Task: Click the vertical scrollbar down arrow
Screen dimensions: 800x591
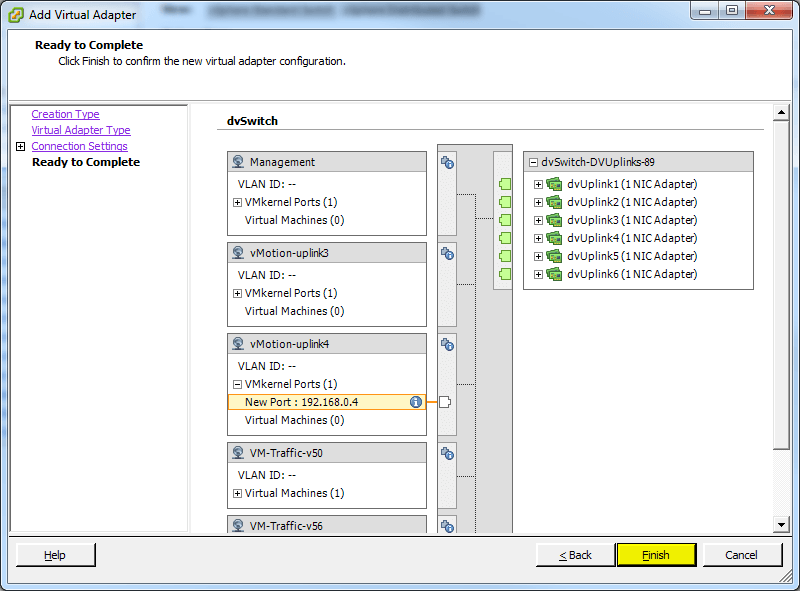Action: [x=782, y=525]
